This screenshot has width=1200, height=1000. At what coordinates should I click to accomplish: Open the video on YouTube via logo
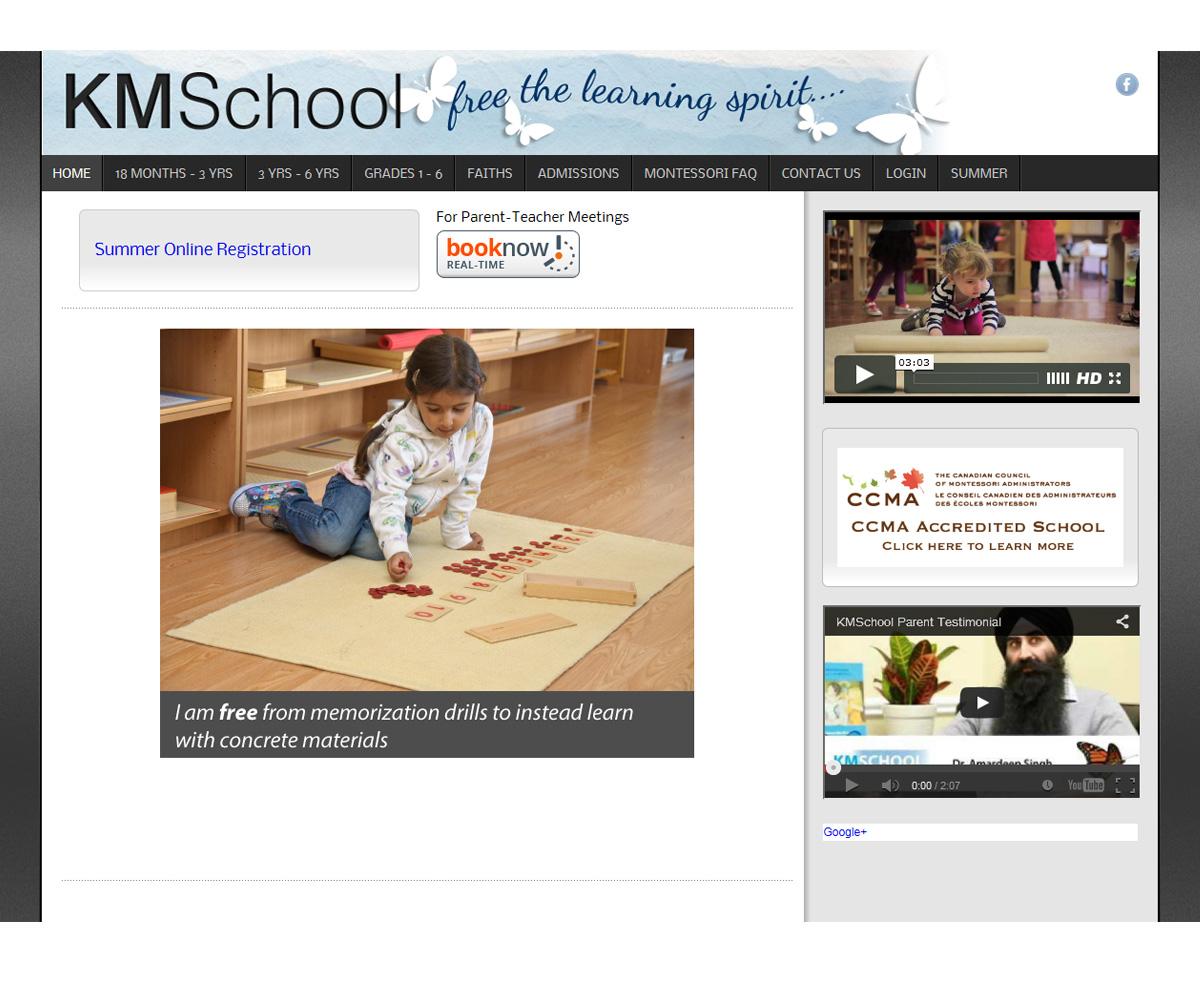1086,785
